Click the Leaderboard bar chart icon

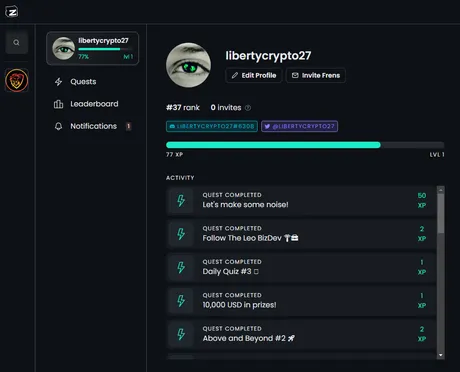tap(58, 104)
